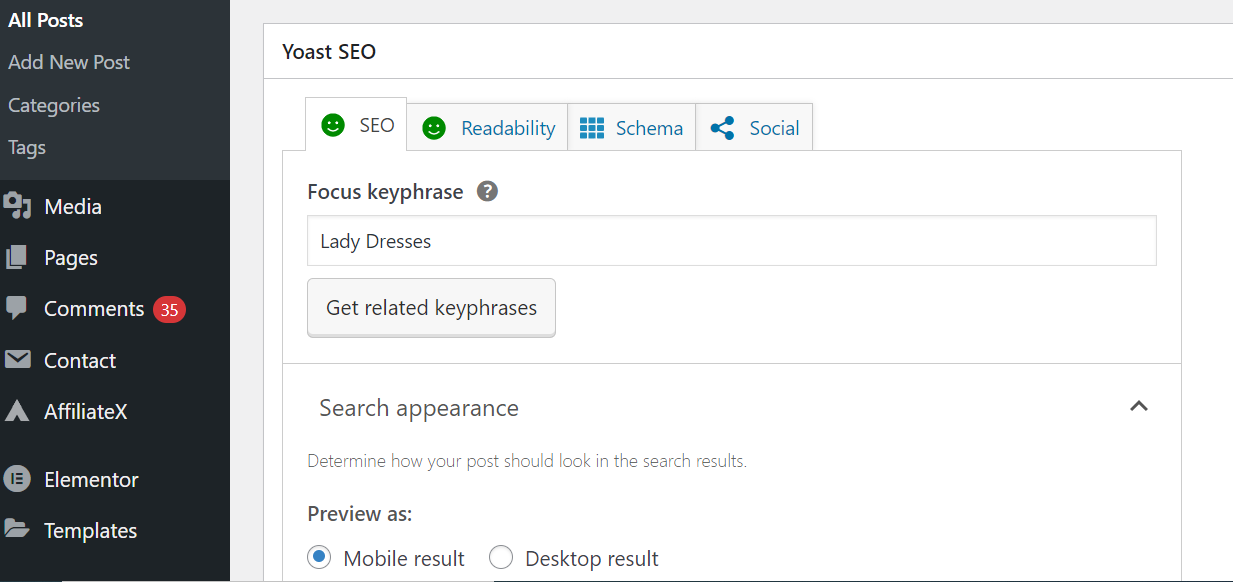Click the Search appearance section heading

click(x=419, y=408)
